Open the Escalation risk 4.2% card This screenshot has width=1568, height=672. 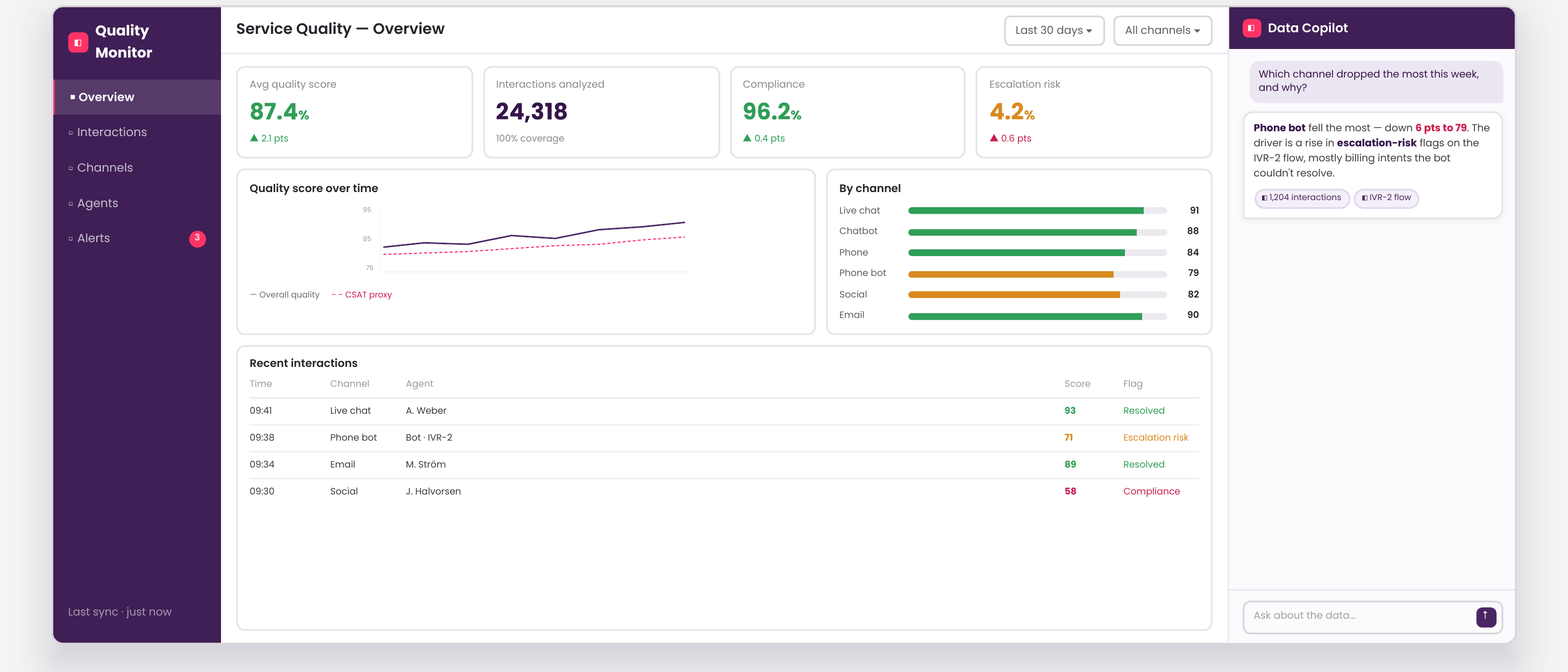(x=1093, y=112)
